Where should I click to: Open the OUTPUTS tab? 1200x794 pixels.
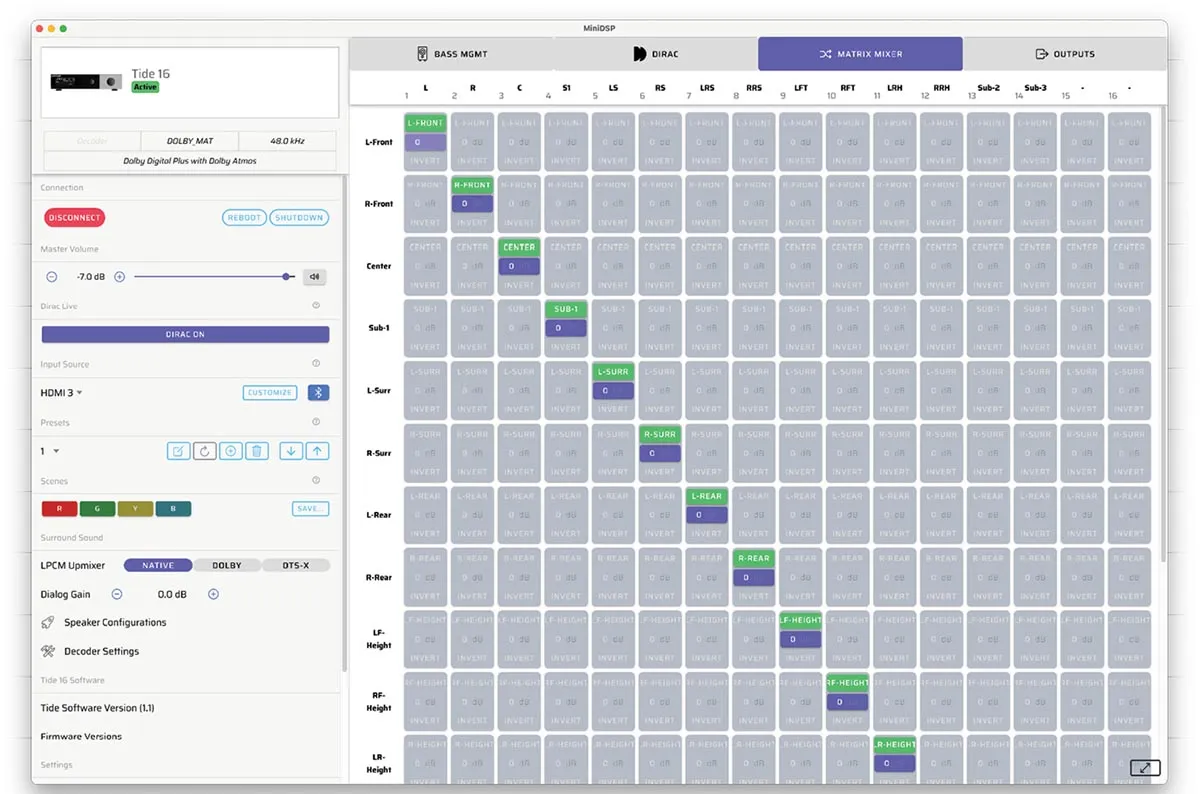[1065, 54]
